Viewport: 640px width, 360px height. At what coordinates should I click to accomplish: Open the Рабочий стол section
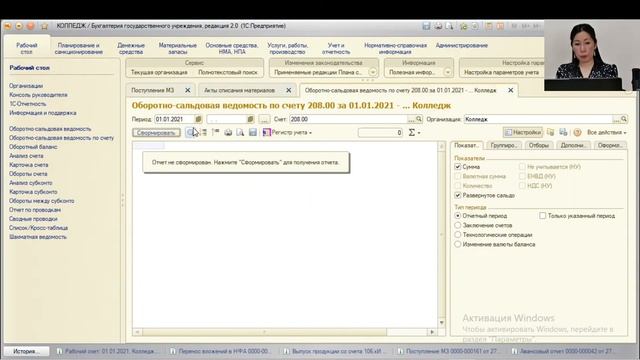pos(27,48)
